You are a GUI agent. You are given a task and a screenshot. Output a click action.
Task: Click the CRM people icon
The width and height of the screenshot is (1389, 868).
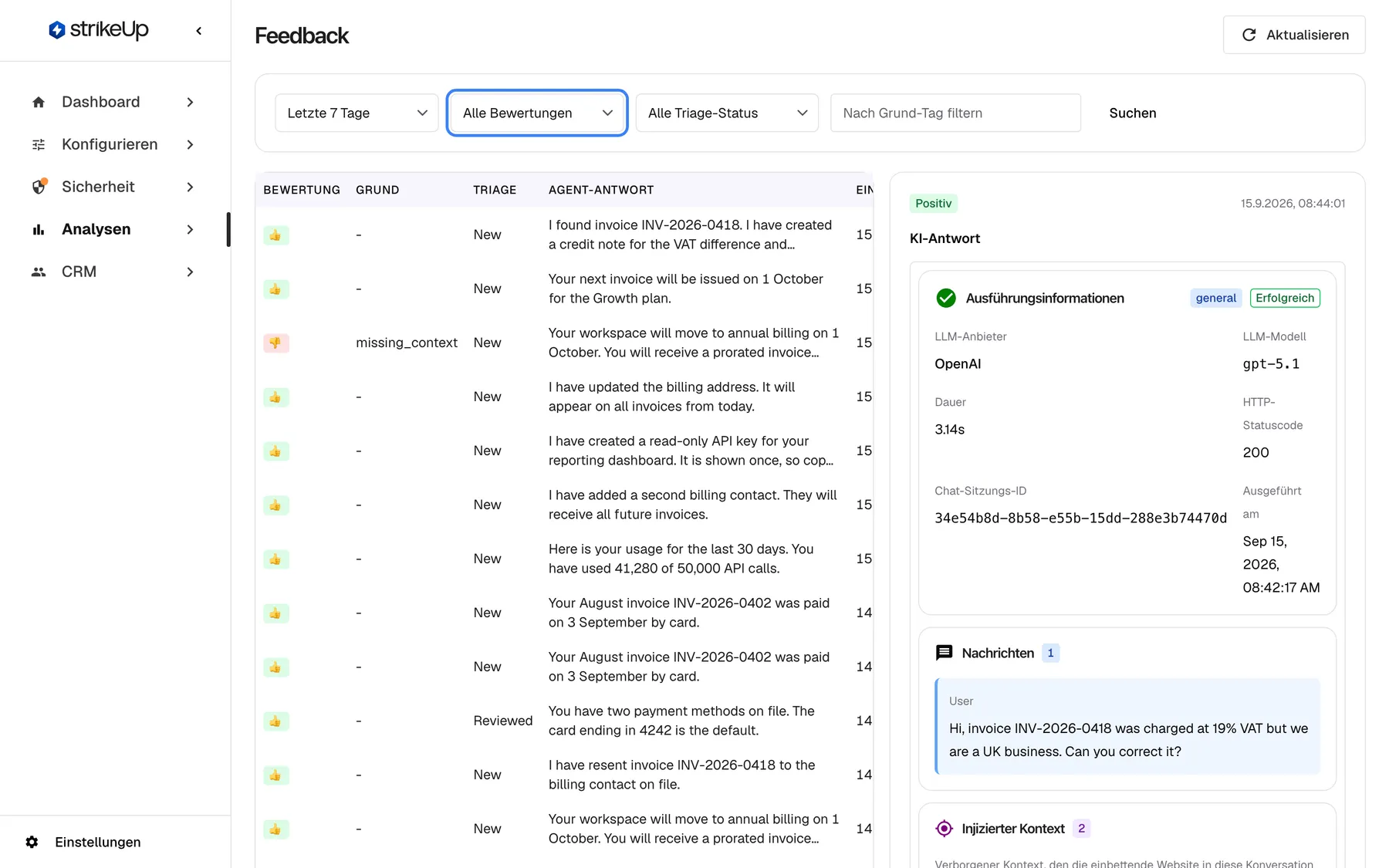[x=39, y=272]
